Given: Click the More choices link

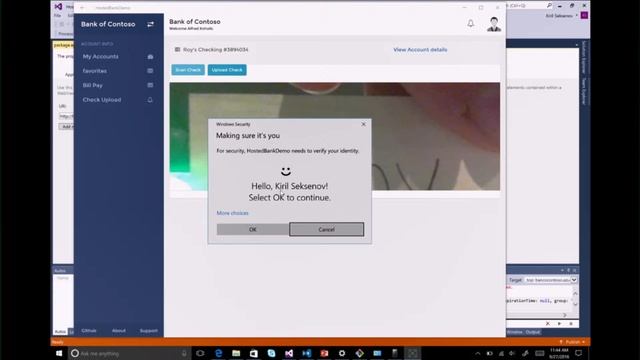Looking at the screenshot, I should (232, 213).
